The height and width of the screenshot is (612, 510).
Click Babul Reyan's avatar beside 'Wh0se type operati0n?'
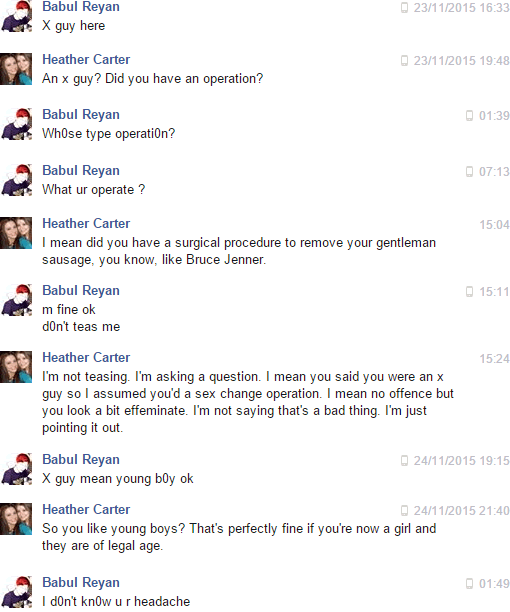(16, 124)
